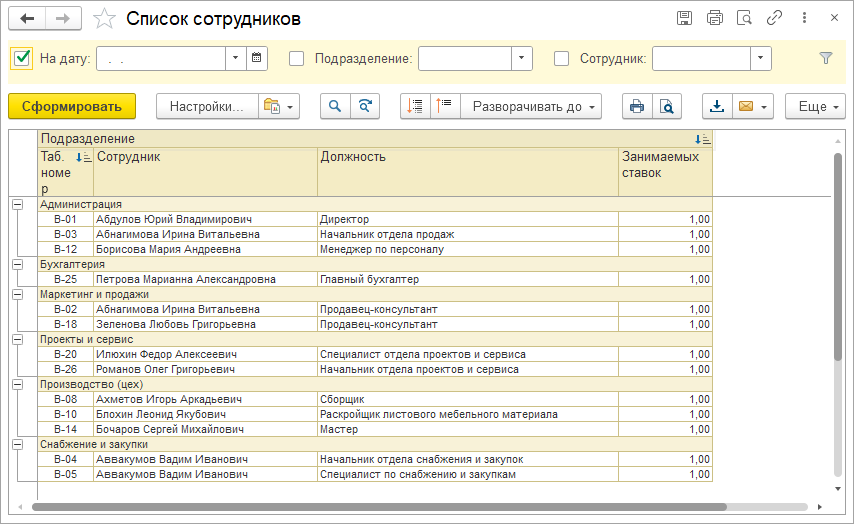The height and width of the screenshot is (524, 854).
Task: Copy link using the chain icon
Action: [773, 18]
